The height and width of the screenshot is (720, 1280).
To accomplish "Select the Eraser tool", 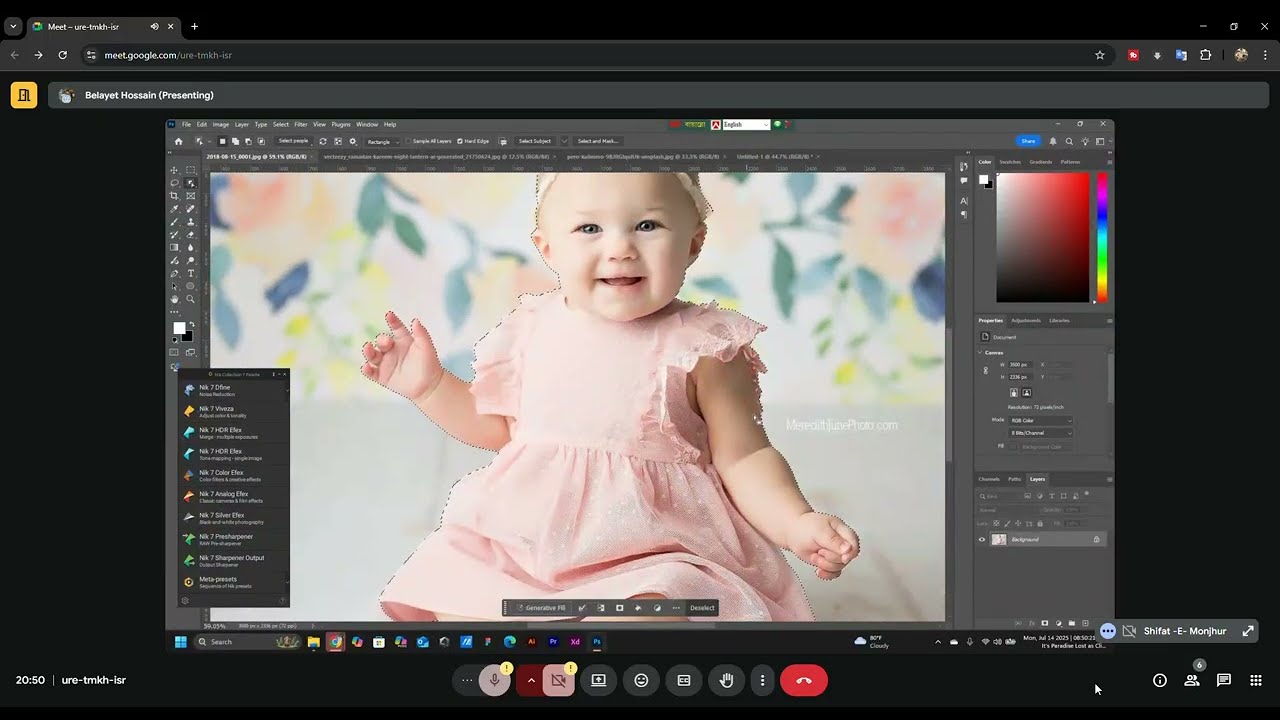I will point(190,235).
